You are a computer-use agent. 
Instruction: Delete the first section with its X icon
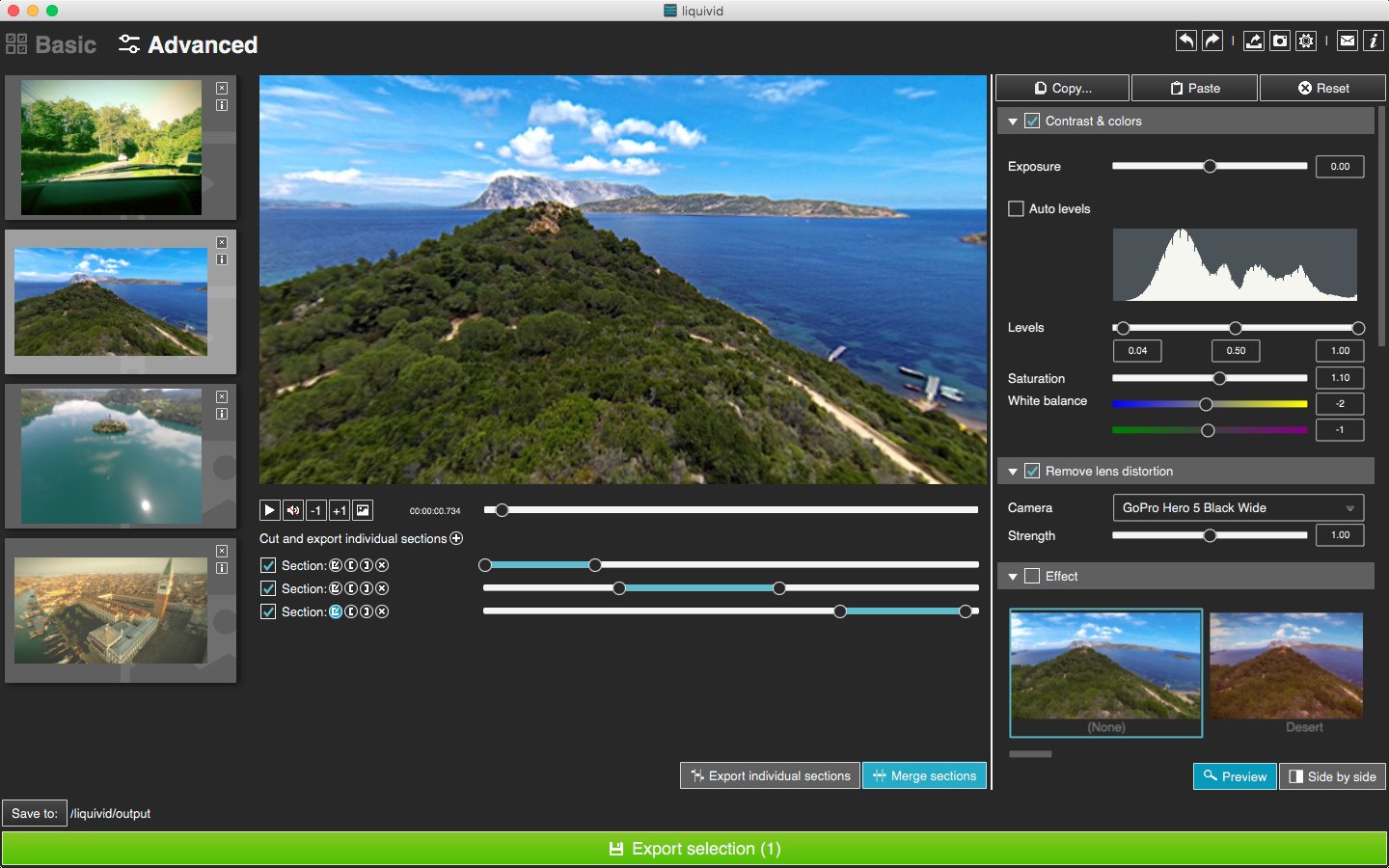382,565
